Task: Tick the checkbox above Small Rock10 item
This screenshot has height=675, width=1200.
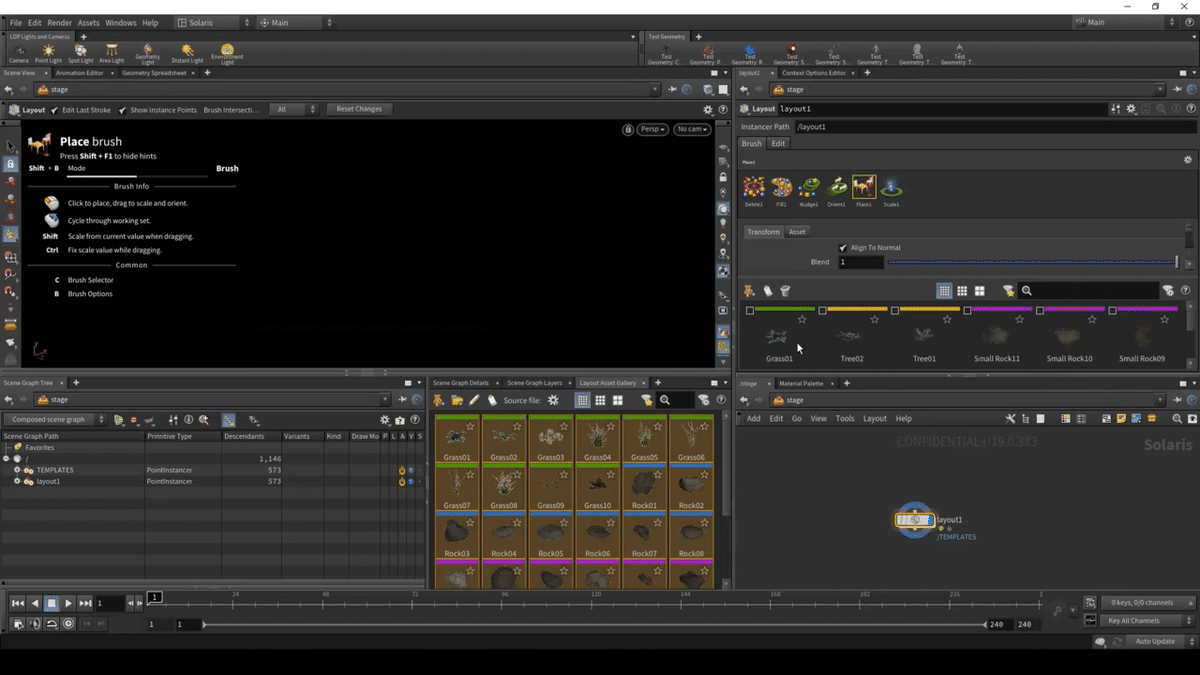Action: 1040,311
